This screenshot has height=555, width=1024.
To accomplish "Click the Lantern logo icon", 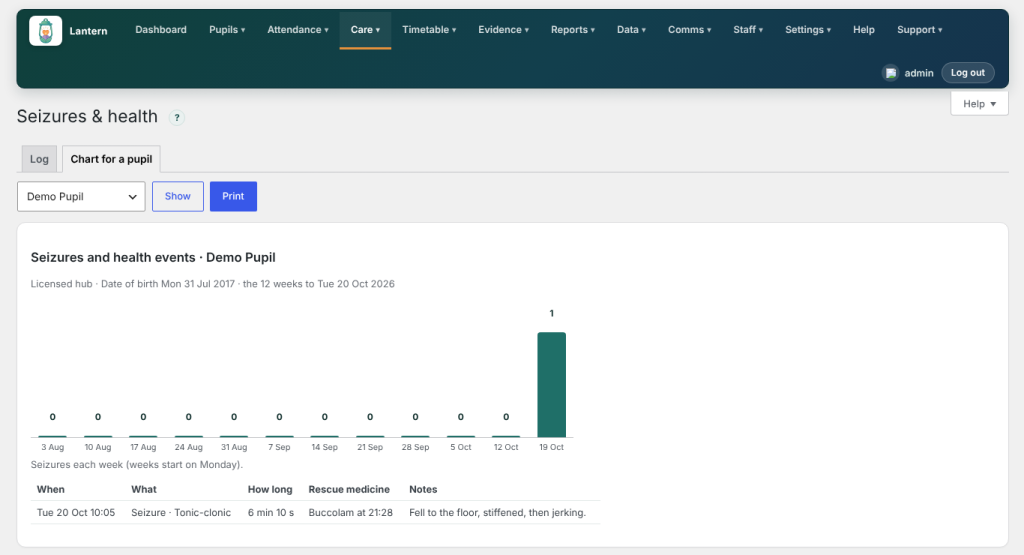I will click(x=46, y=31).
